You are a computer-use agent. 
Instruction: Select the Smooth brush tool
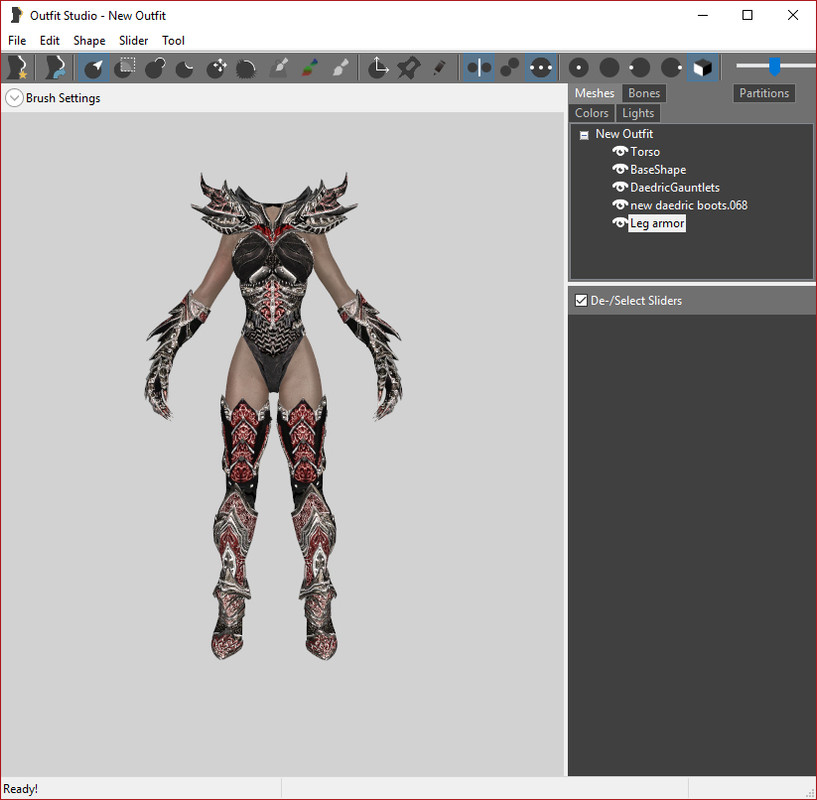(x=246, y=67)
